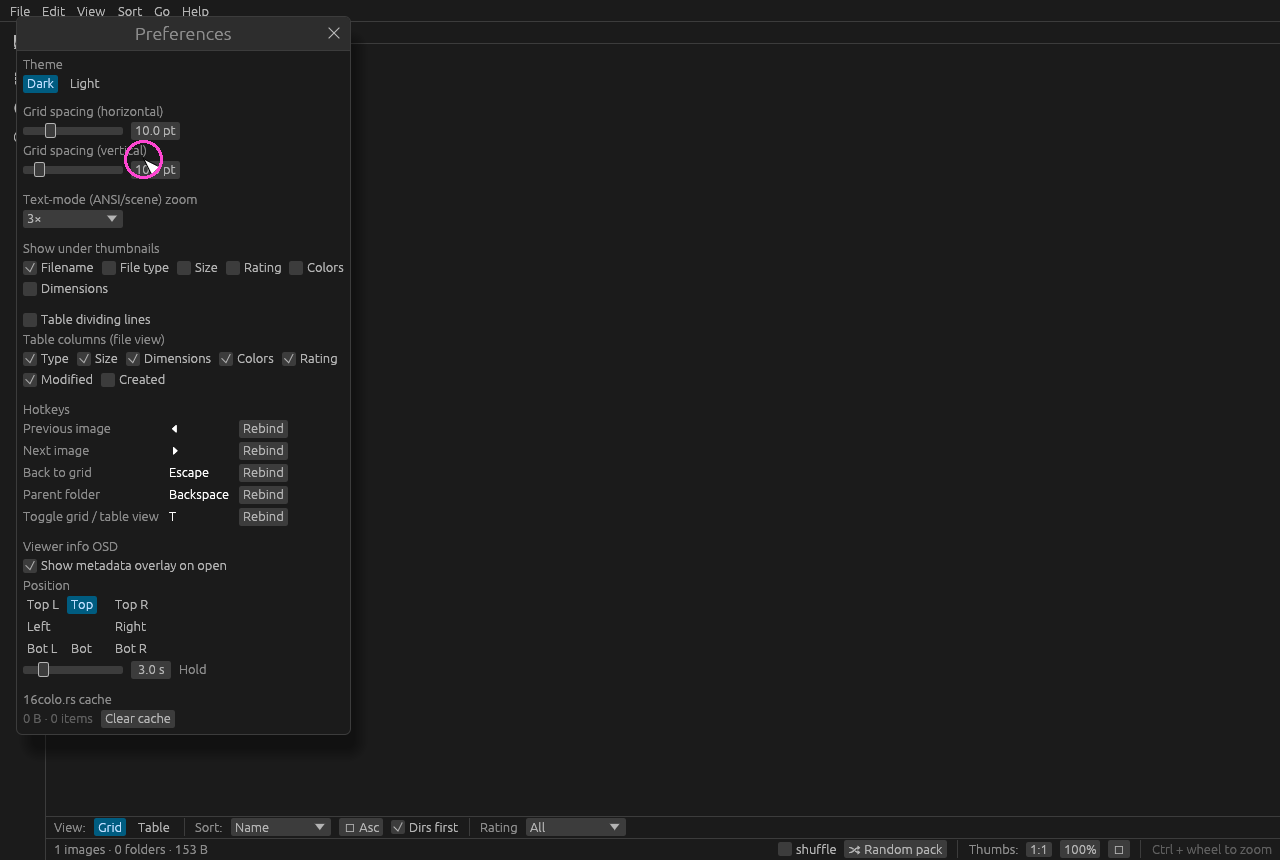
Task: Open the Sort Name dropdown
Action: pos(280,828)
